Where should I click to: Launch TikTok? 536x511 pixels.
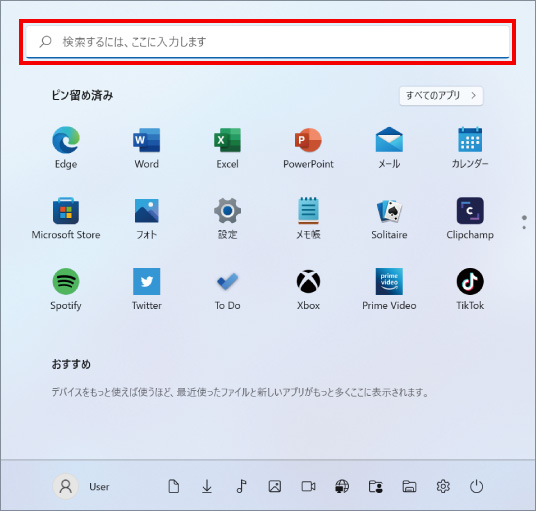[470, 289]
